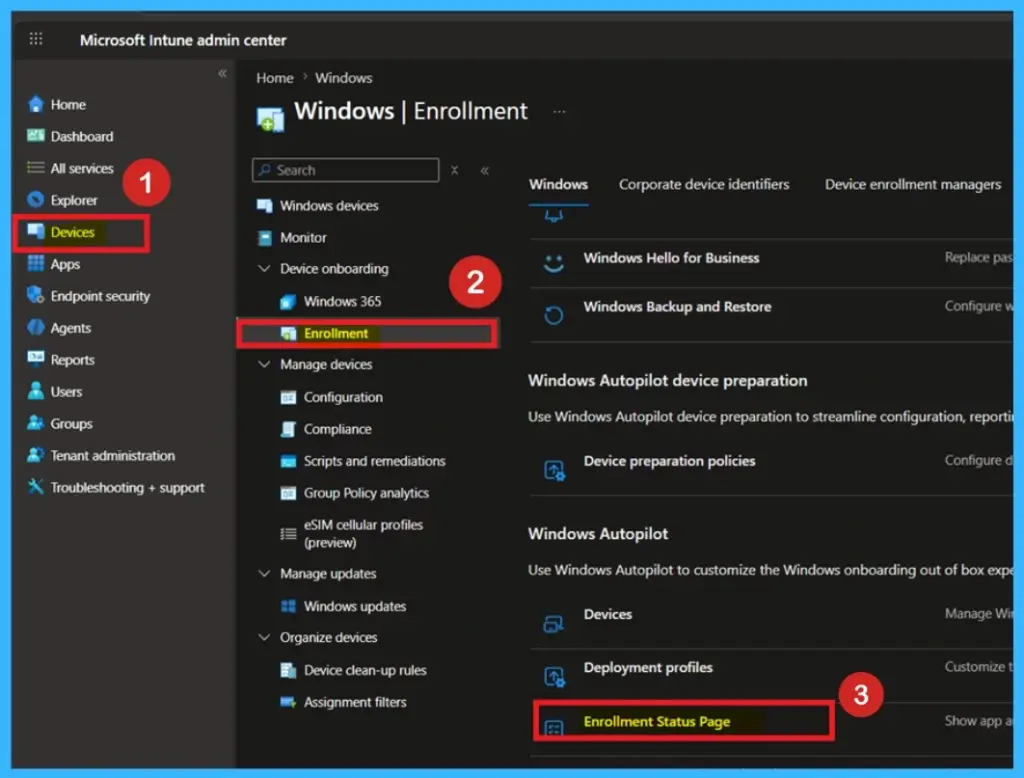The width and height of the screenshot is (1024, 778).
Task: Click the Explorer icon in sidebar
Action: click(x=36, y=200)
